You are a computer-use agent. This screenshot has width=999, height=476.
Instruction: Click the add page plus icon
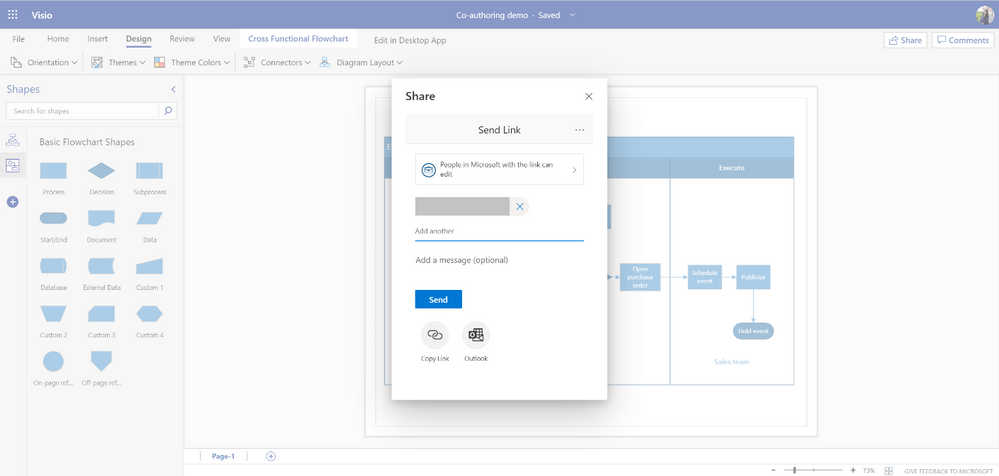(x=271, y=456)
